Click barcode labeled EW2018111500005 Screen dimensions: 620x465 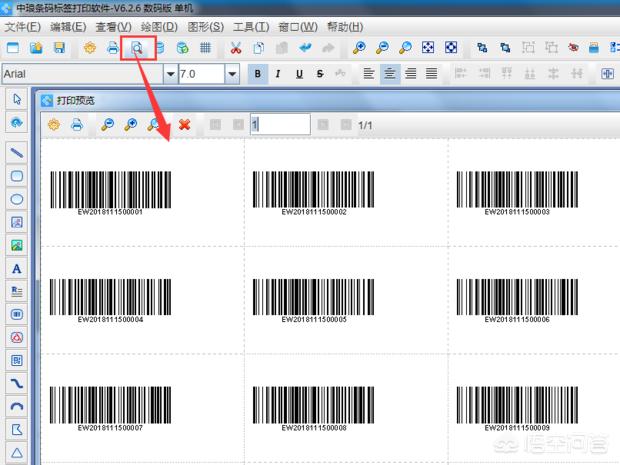pos(314,301)
